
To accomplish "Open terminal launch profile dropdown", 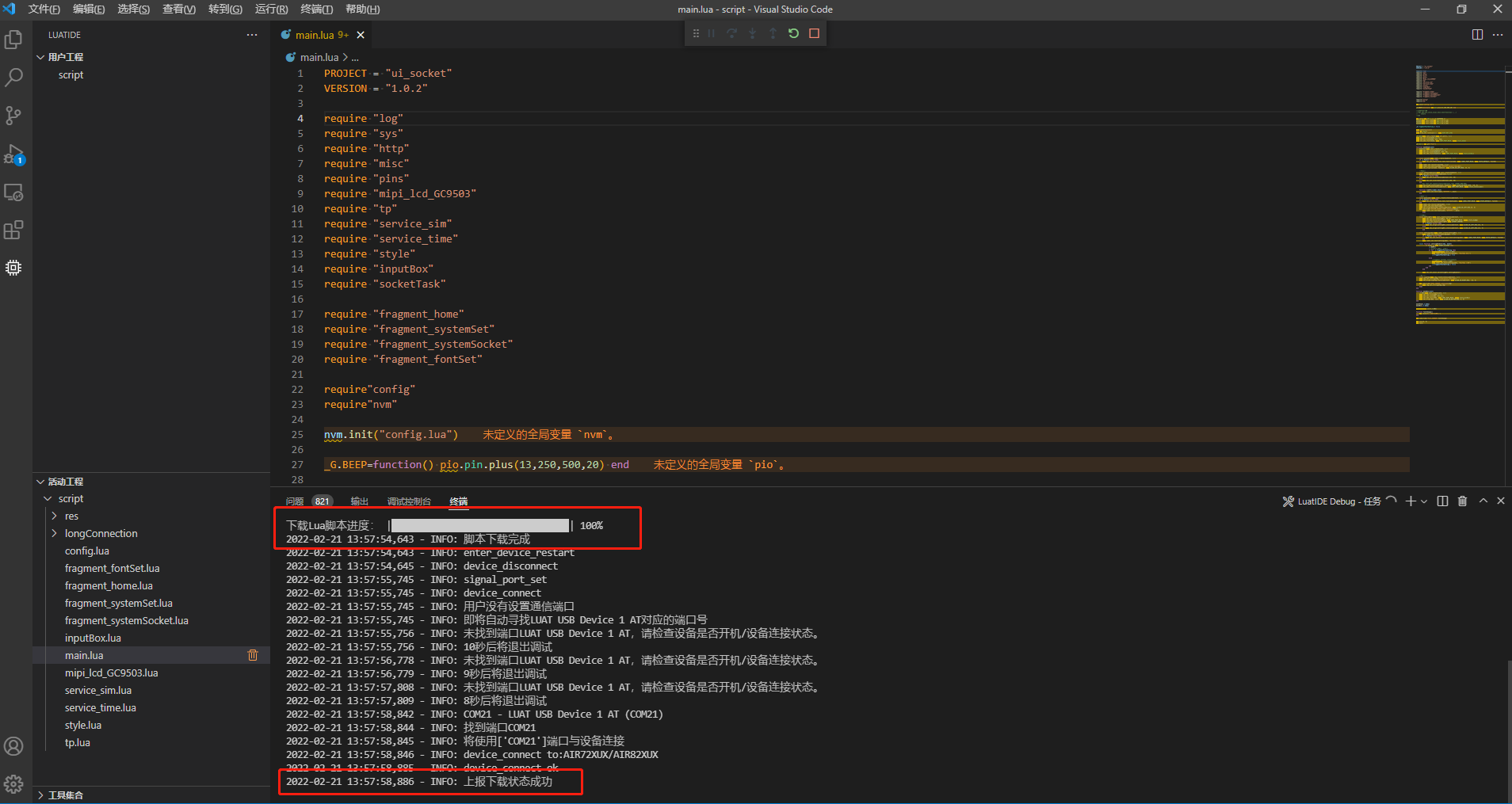I will (1424, 501).
